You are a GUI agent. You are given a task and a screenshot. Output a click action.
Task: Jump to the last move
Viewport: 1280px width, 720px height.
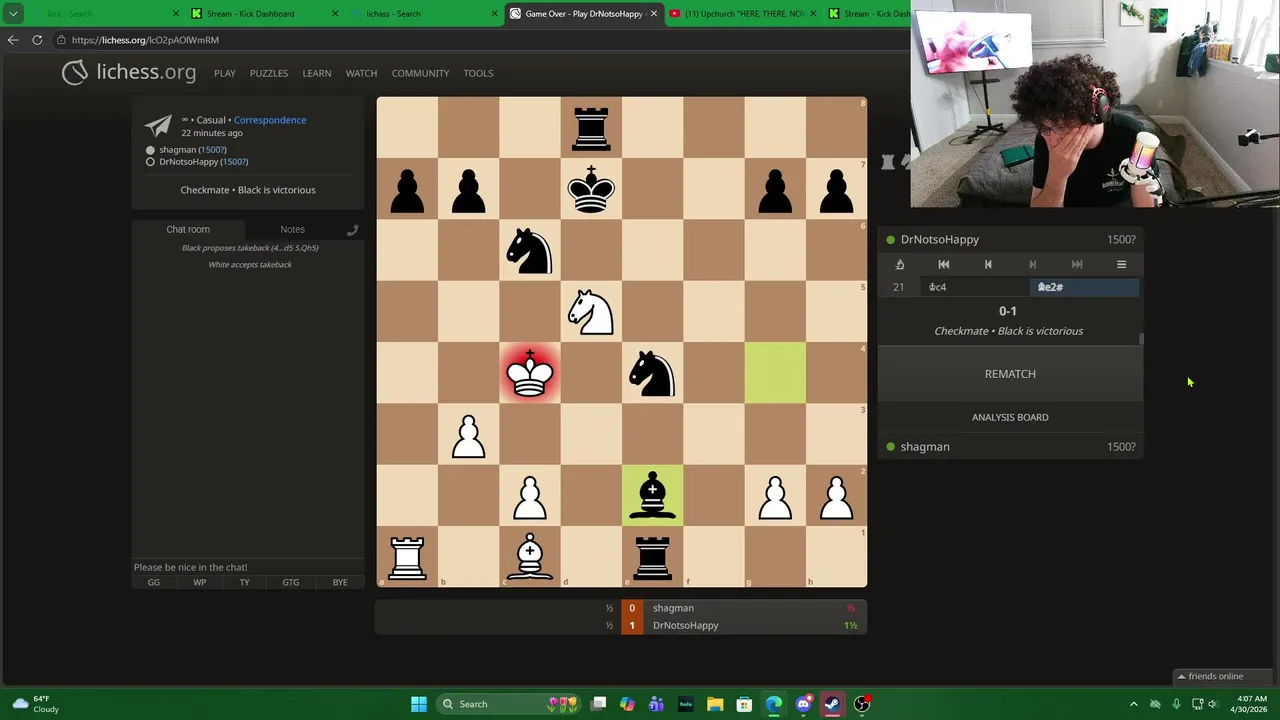click(1077, 264)
